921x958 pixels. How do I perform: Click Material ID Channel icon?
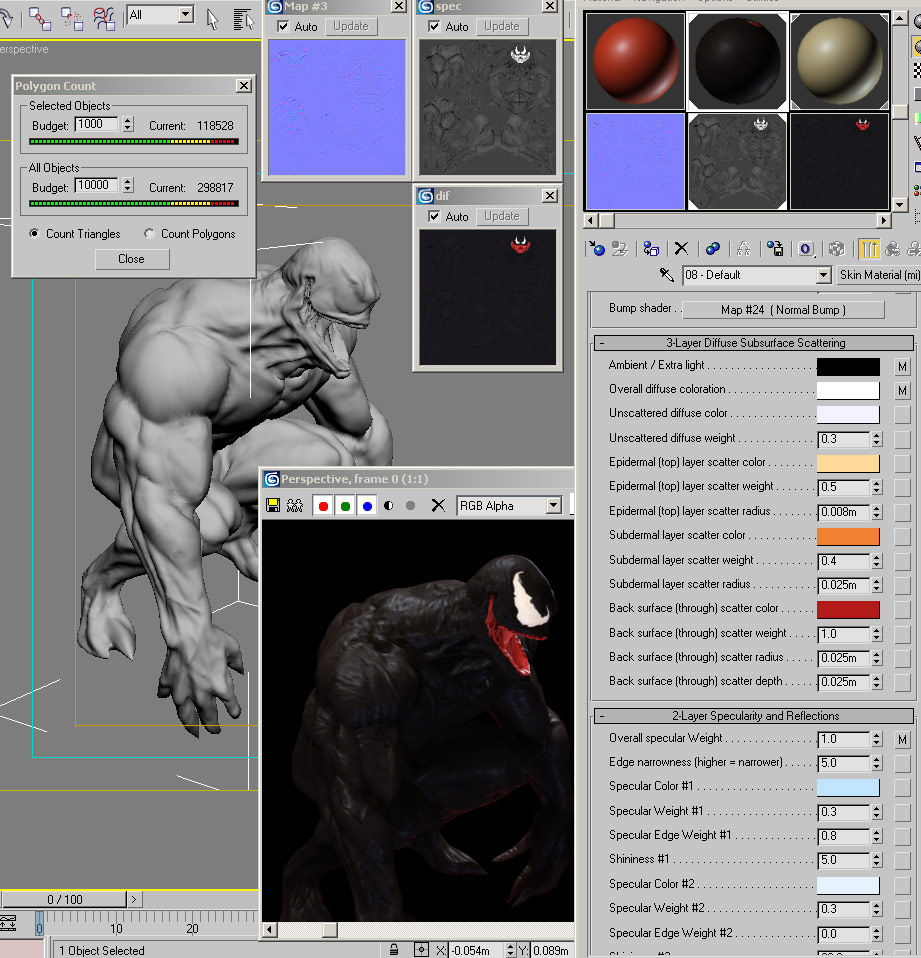tap(806, 249)
